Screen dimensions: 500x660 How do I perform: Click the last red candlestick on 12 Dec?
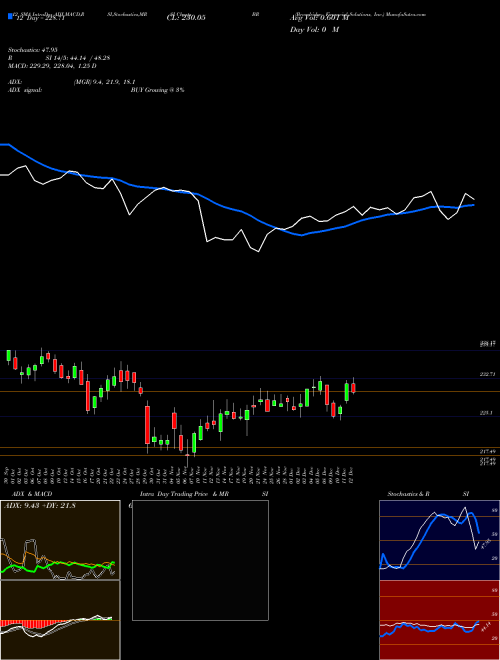click(354, 387)
